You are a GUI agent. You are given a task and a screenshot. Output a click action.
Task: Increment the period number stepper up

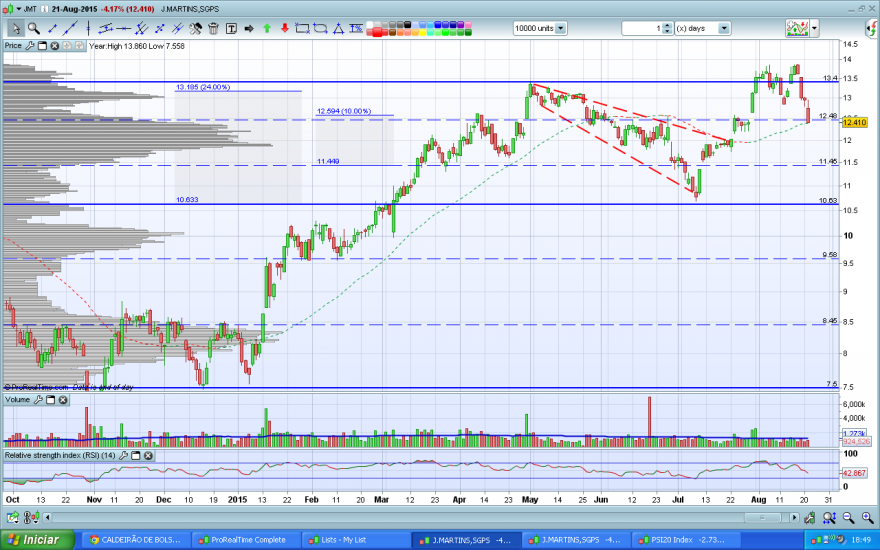coord(667,25)
